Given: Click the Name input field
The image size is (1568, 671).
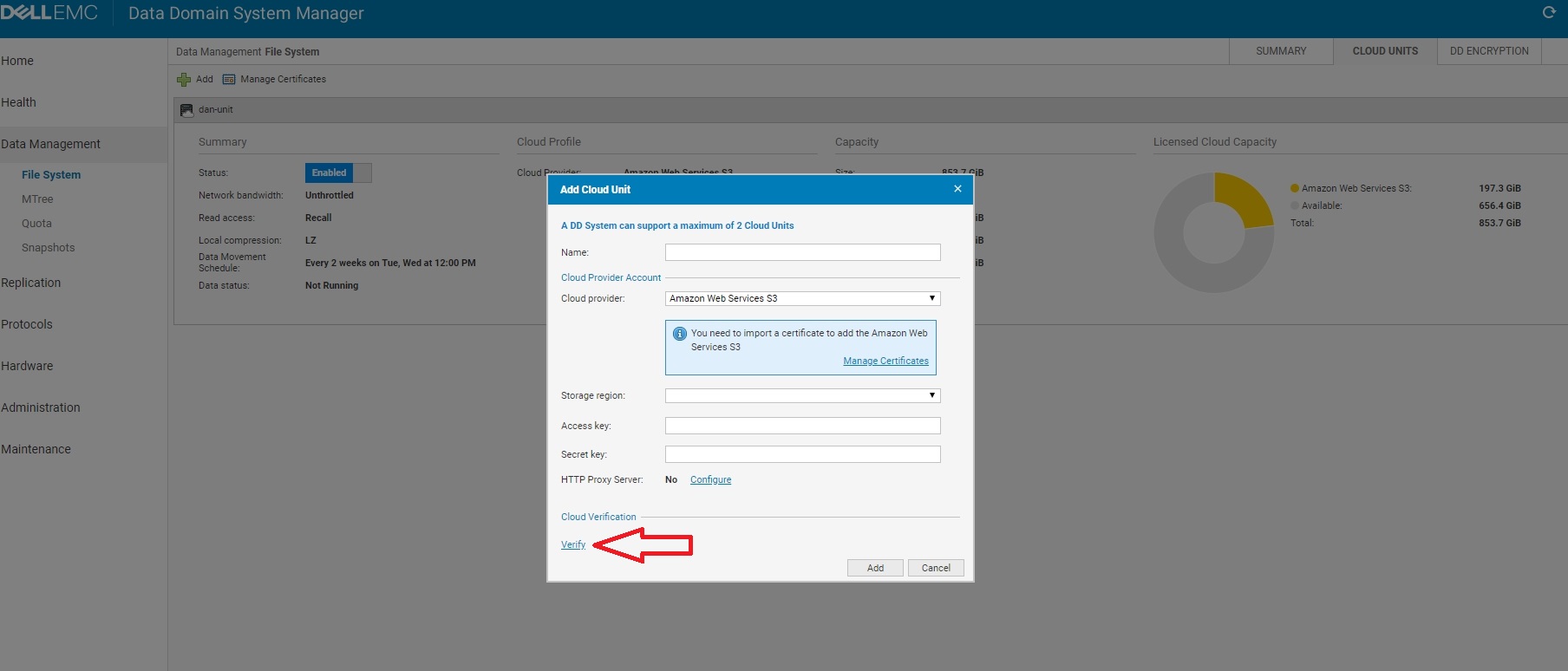Looking at the screenshot, I should point(802,252).
